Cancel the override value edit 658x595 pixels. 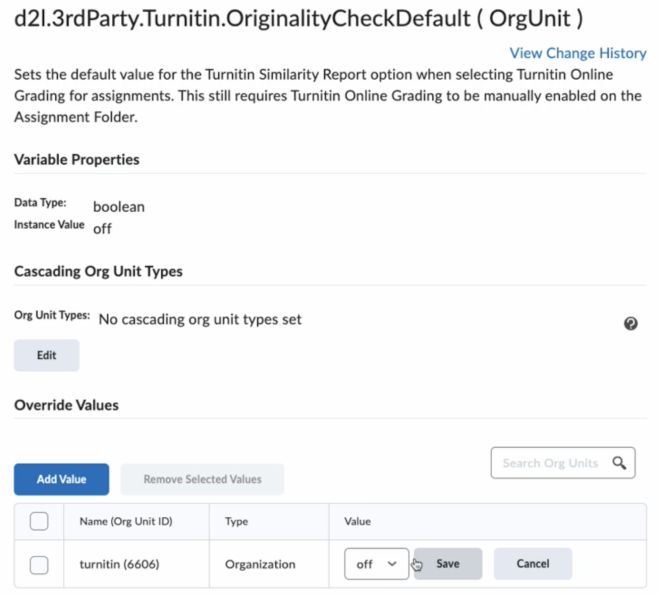[533, 564]
